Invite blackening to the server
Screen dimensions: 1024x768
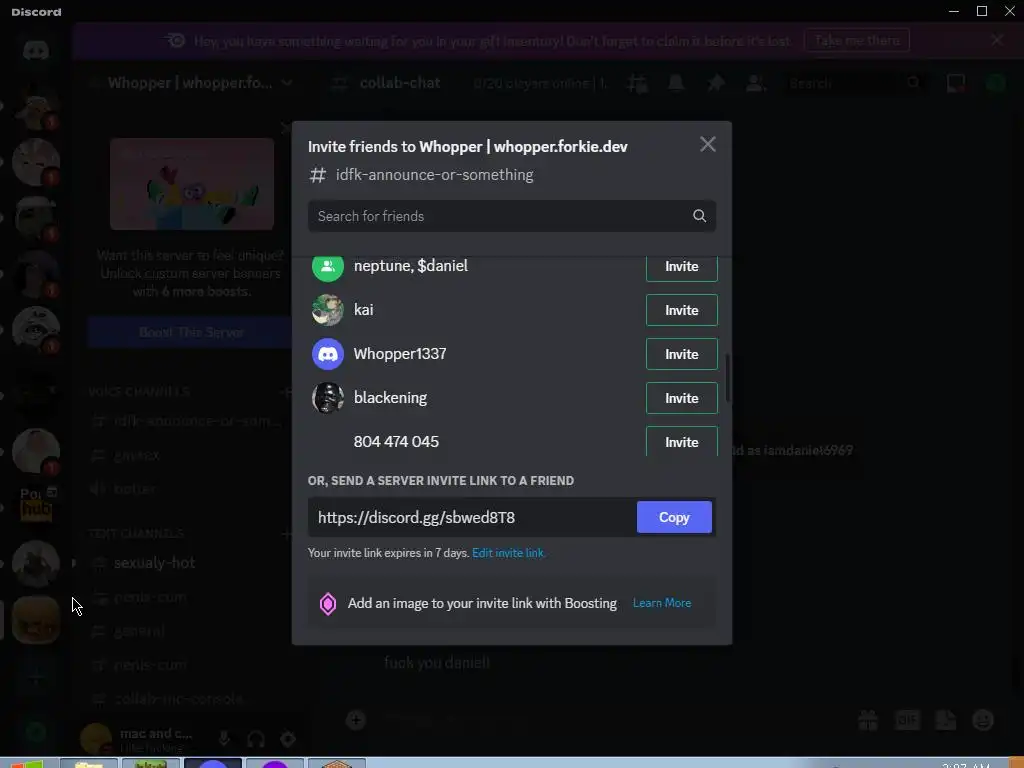coord(681,398)
